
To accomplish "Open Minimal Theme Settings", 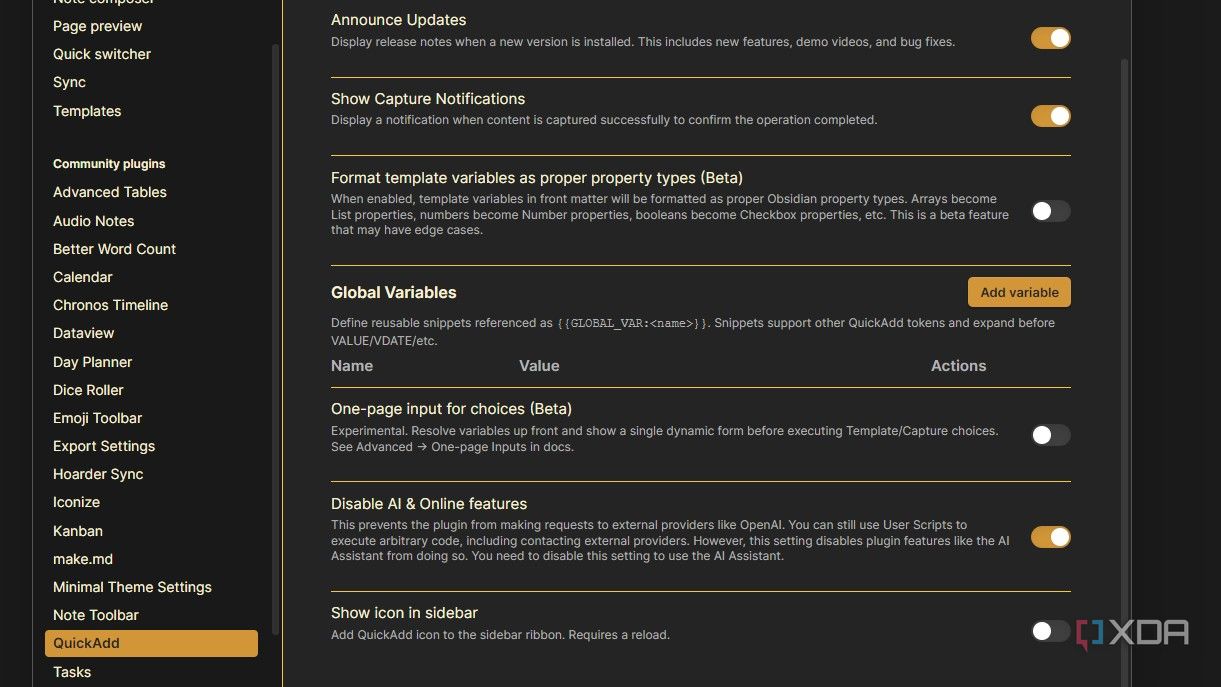I will pos(132,587).
